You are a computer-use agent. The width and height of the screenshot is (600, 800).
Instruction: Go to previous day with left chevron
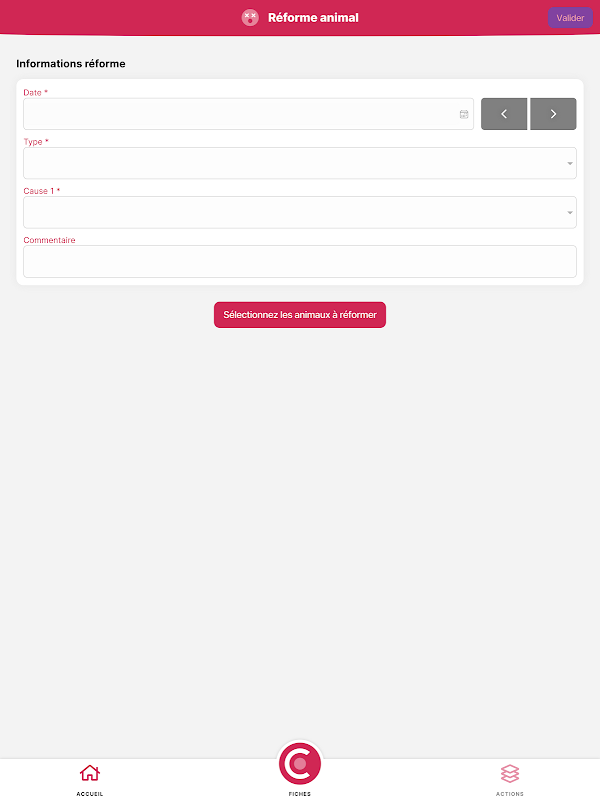pos(504,114)
